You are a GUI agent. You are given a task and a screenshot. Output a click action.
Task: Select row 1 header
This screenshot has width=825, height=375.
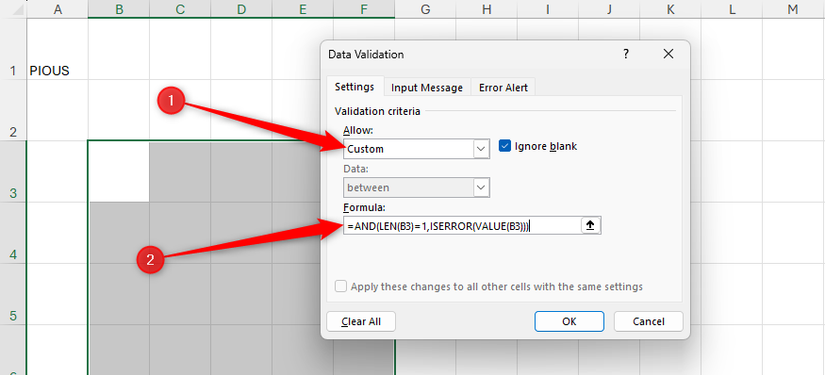coord(13,49)
